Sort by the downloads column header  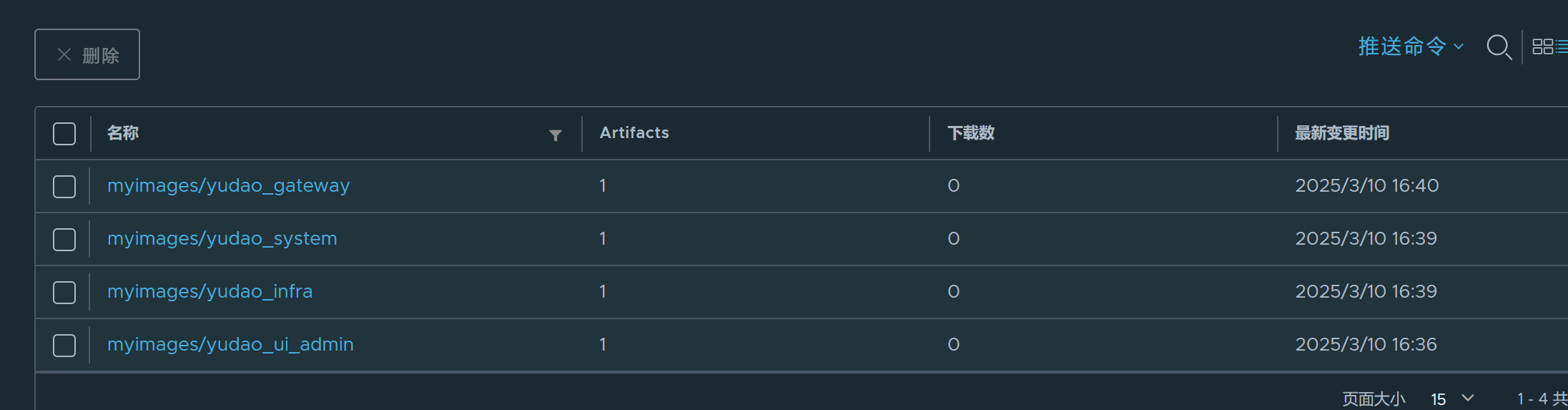(970, 133)
